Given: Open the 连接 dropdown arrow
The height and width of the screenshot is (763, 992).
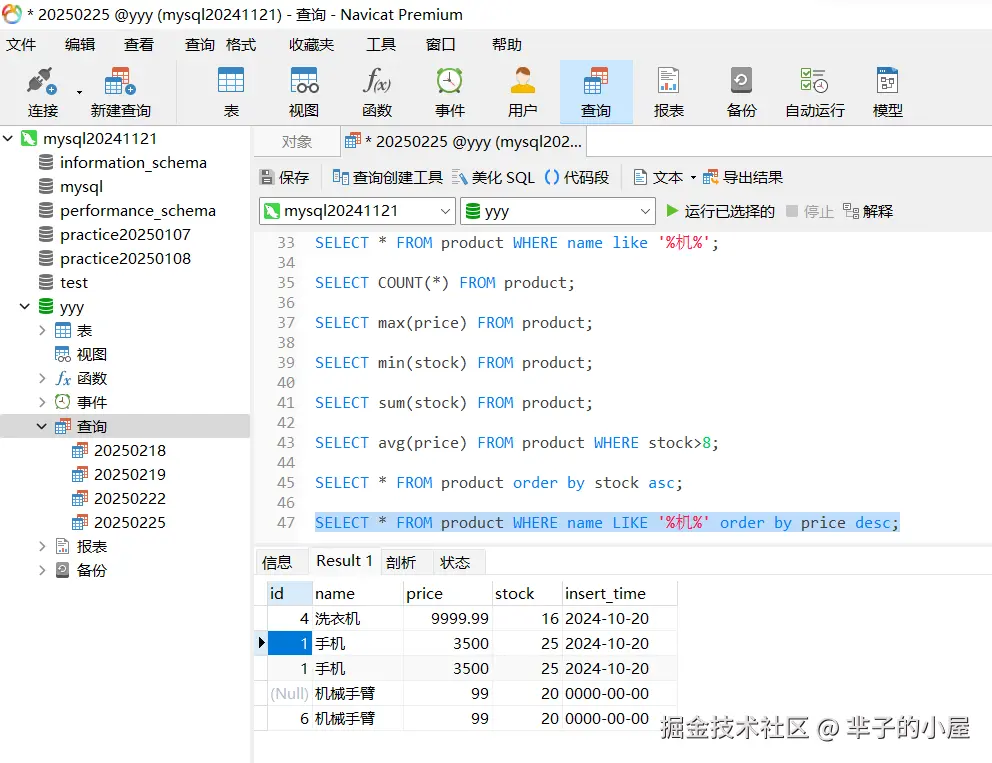Looking at the screenshot, I should point(79,92).
